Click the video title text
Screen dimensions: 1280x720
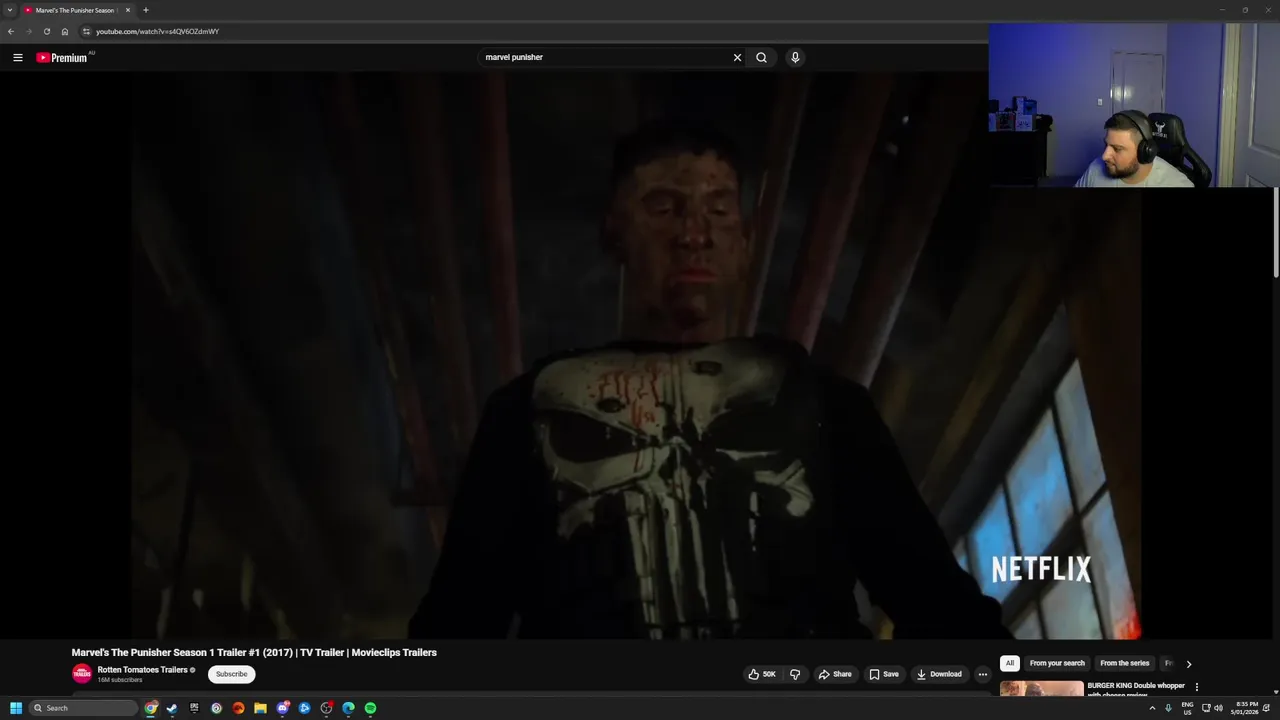pos(254,652)
